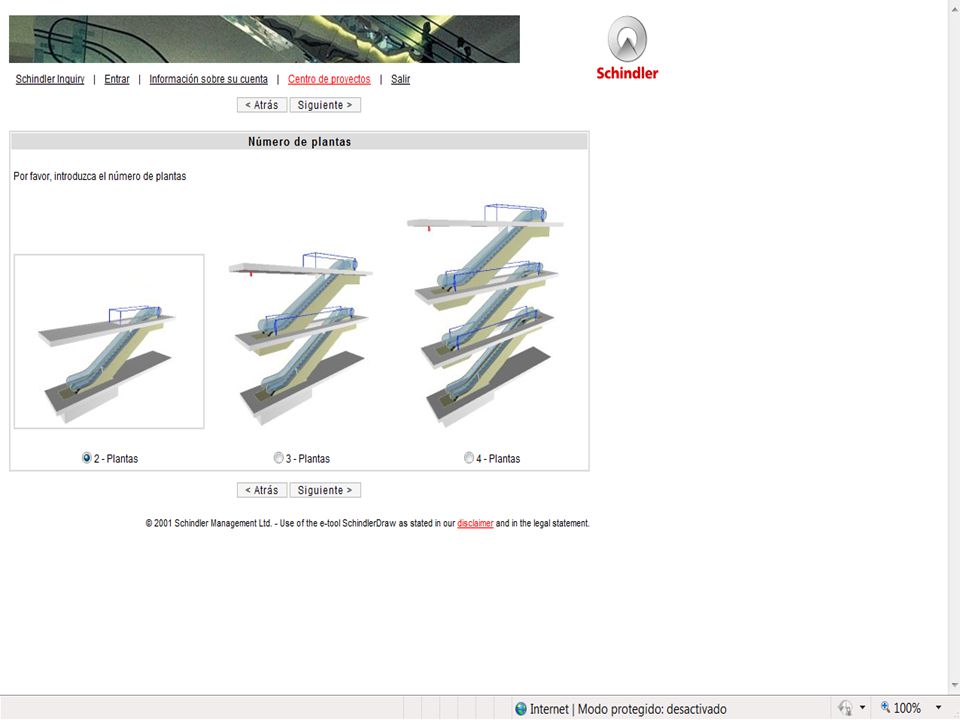Open the Entrar menu link

coord(117,79)
